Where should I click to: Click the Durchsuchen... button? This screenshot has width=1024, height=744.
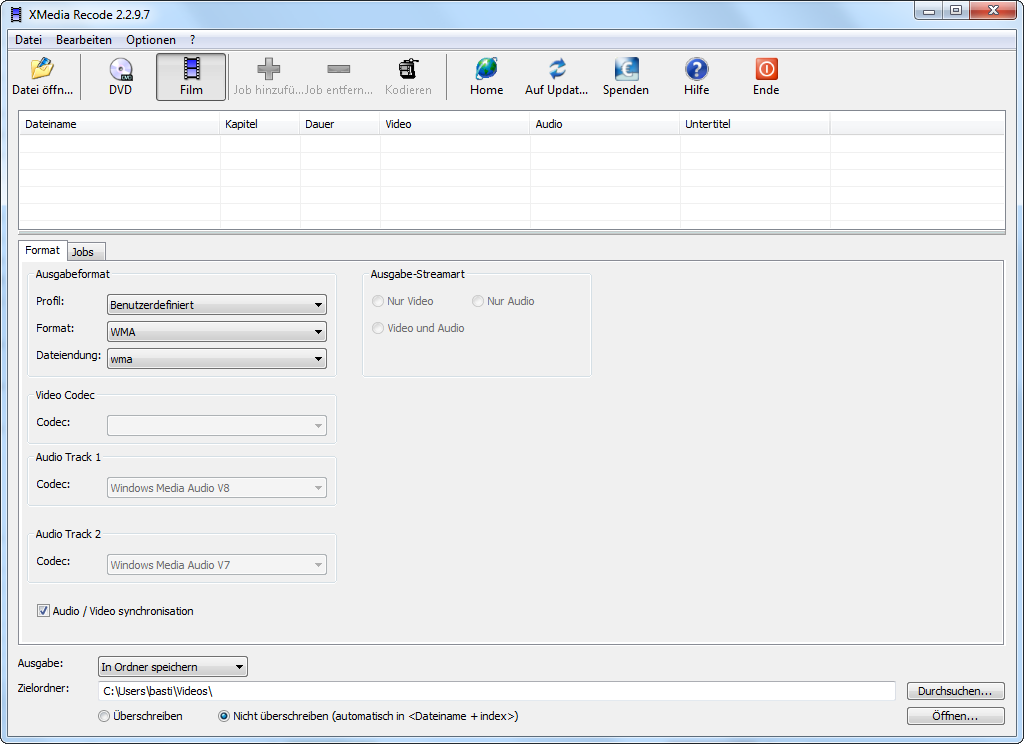(x=955, y=691)
